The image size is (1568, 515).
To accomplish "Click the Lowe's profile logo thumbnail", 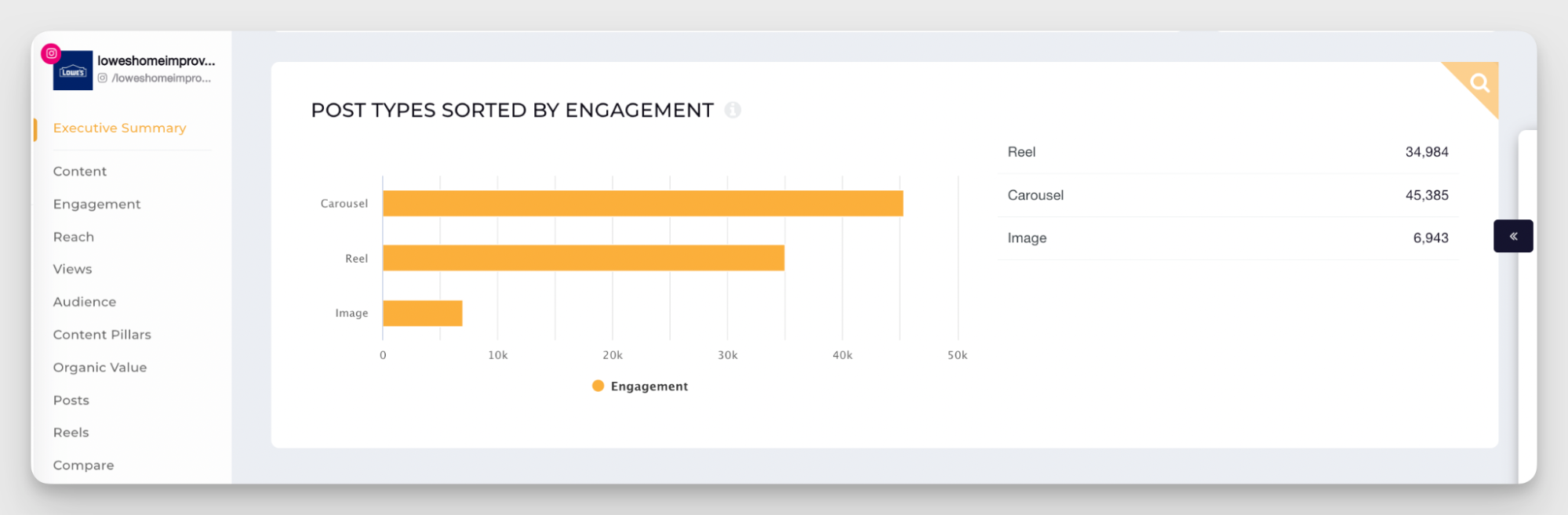I will tap(73, 71).
